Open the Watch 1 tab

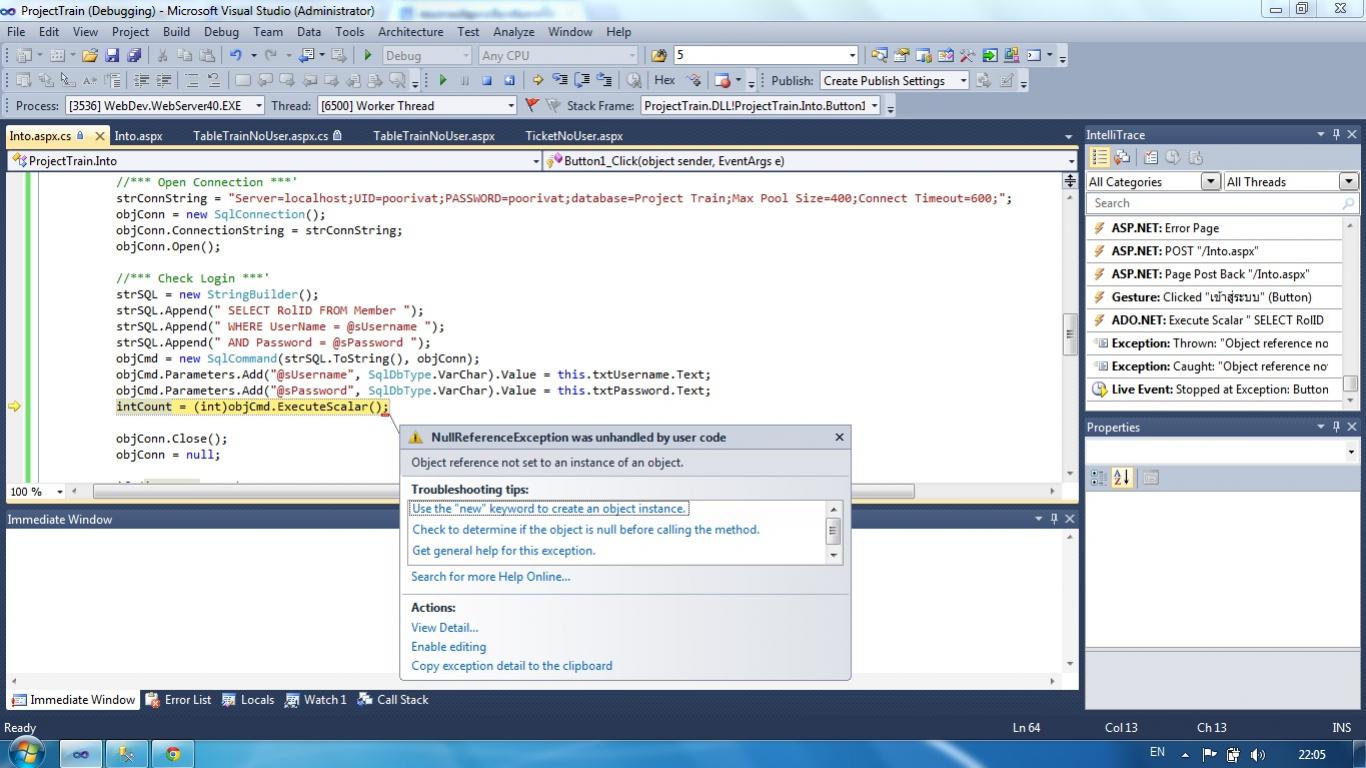click(316, 700)
